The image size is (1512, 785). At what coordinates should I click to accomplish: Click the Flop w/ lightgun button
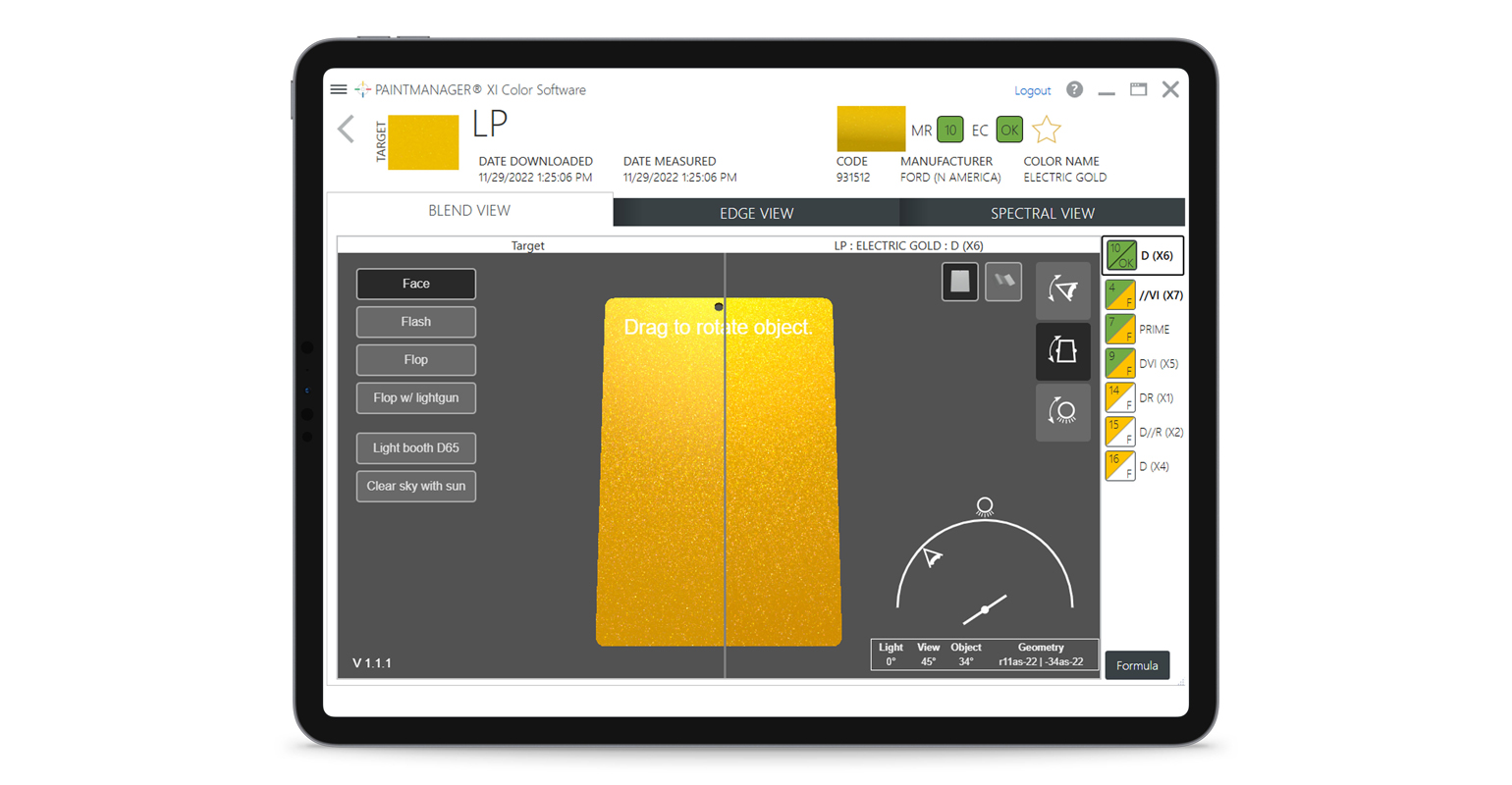(x=415, y=398)
